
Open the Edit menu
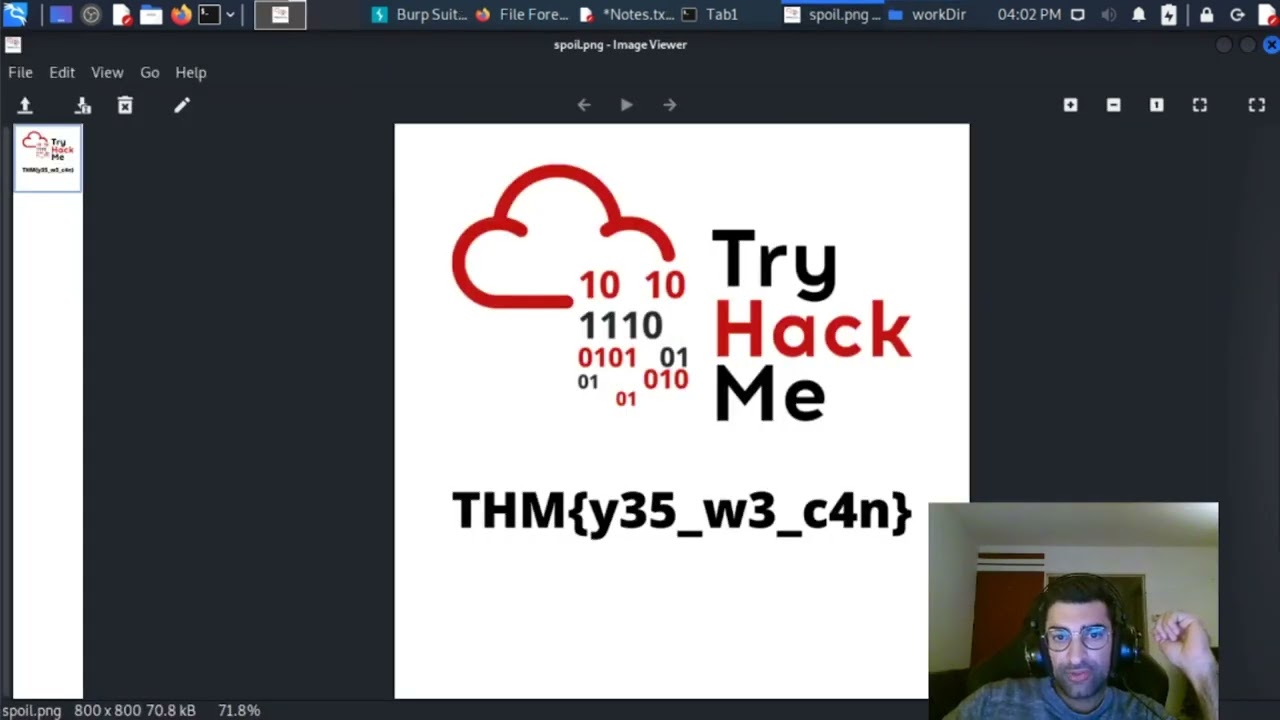pyautogui.click(x=62, y=72)
